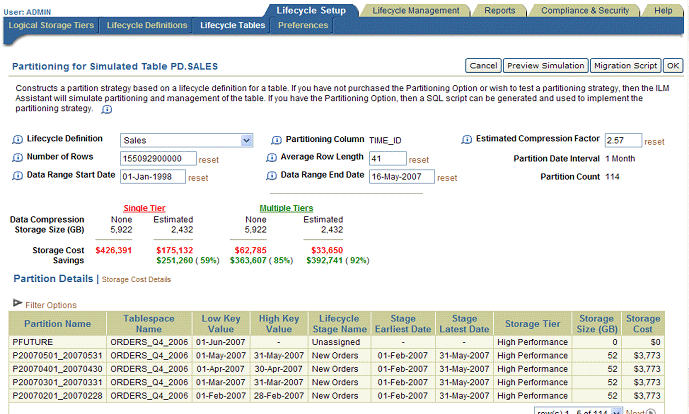Viewport: 689px width, 414px height.
Task: Click info icon beside Data Range End Date
Action: coord(271,176)
